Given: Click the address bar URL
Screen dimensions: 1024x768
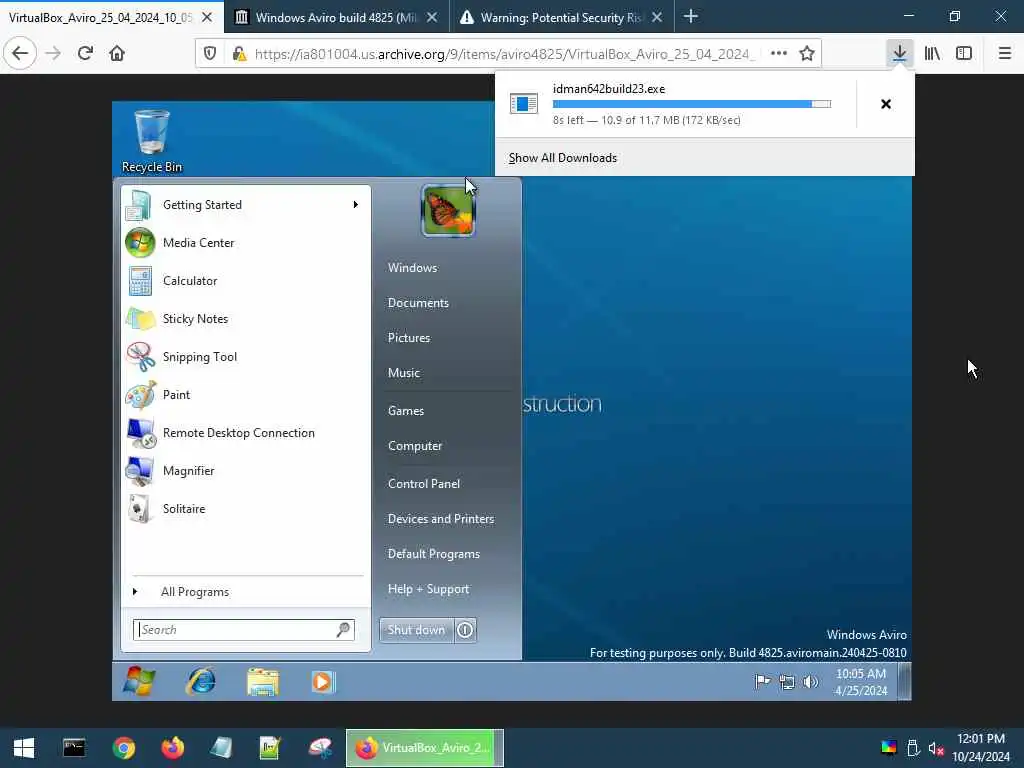Looking at the screenshot, I should 504,54.
